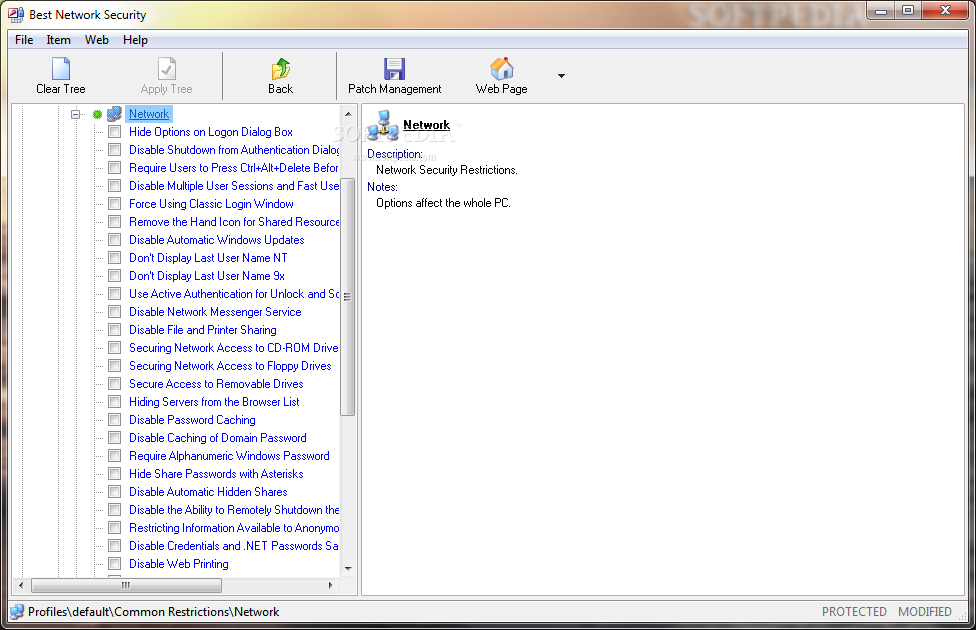Collapse the Network tree node
The width and height of the screenshot is (976, 630).
(75, 114)
